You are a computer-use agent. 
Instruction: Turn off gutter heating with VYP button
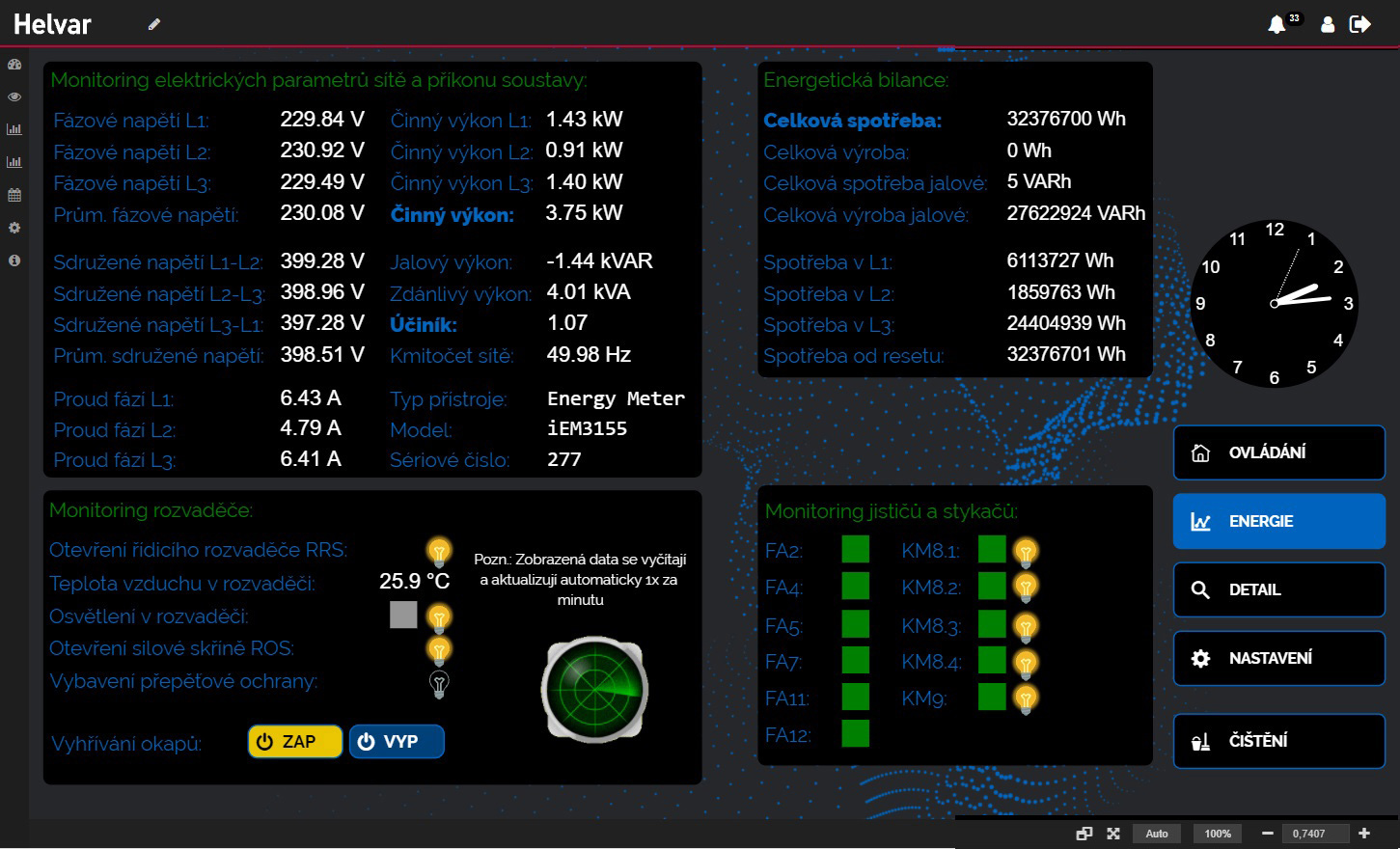[397, 741]
